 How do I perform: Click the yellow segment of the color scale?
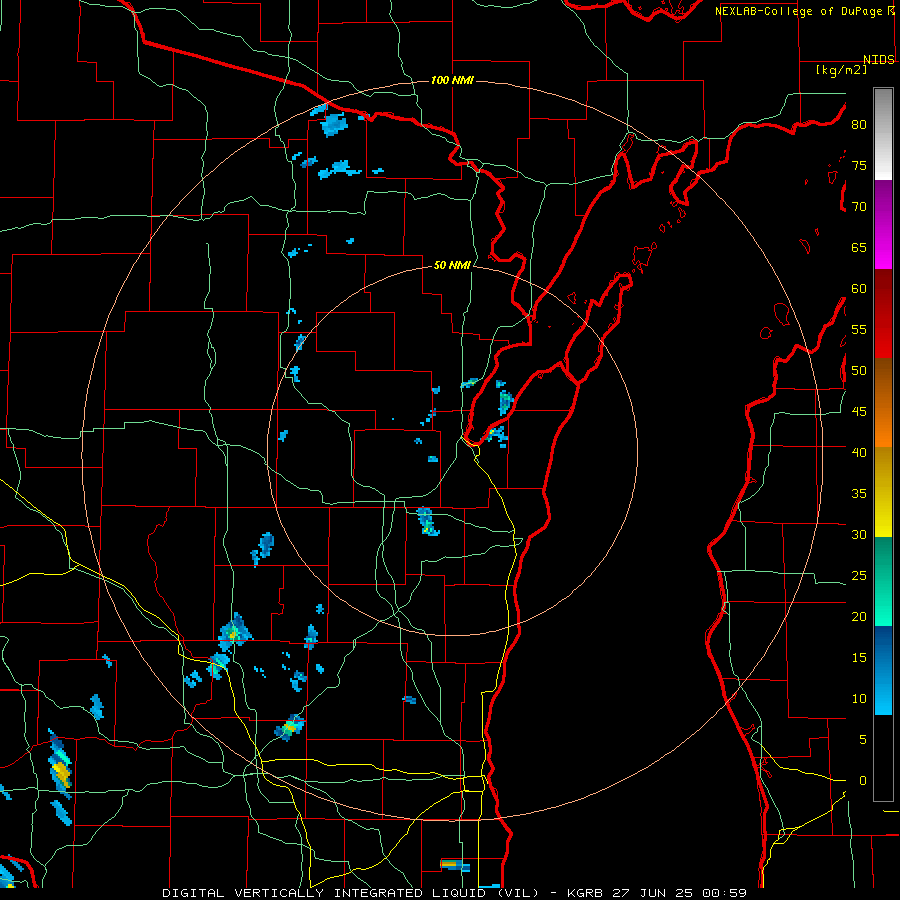click(x=883, y=492)
